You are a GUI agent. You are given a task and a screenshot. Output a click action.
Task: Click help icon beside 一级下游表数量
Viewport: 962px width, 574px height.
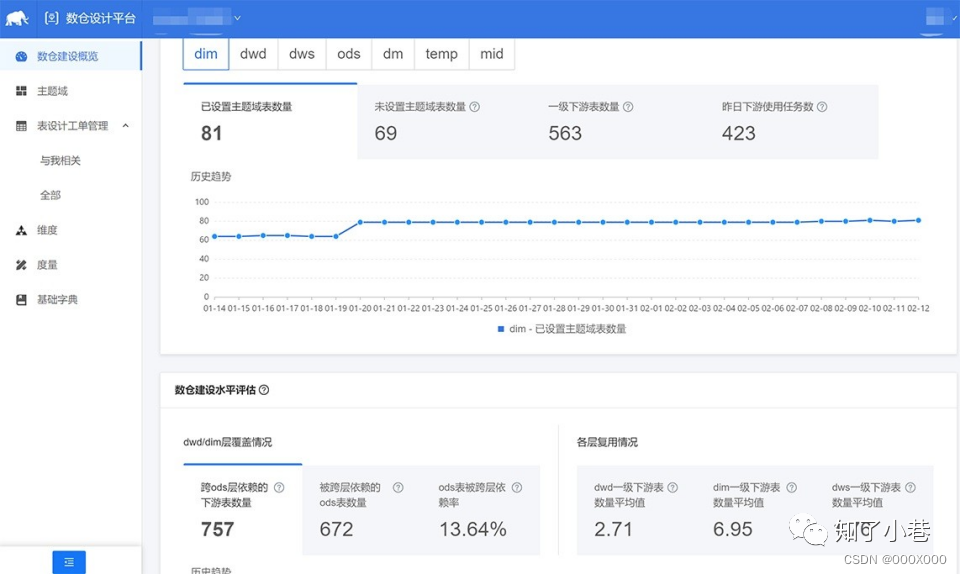pos(628,107)
